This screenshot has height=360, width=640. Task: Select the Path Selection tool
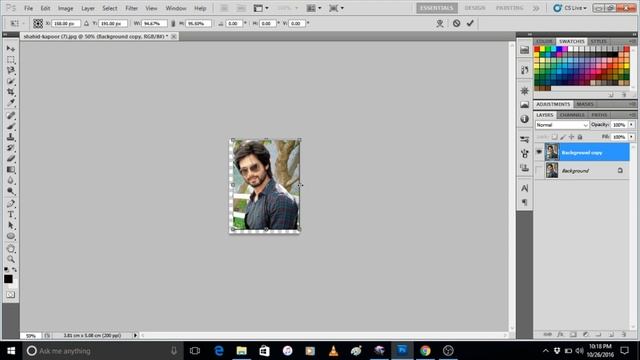pyautogui.click(x=11, y=225)
